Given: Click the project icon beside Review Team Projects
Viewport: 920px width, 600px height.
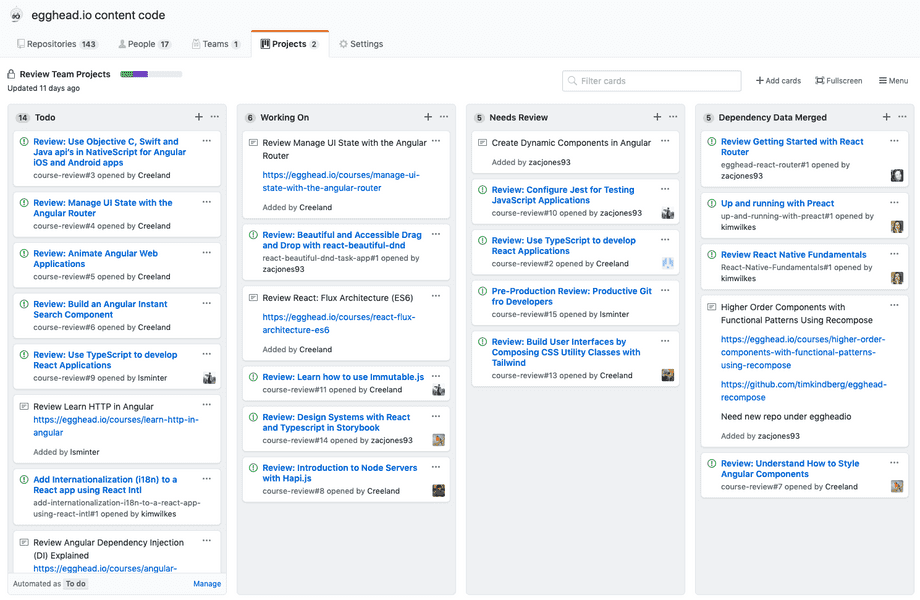Looking at the screenshot, I should coord(10,73).
